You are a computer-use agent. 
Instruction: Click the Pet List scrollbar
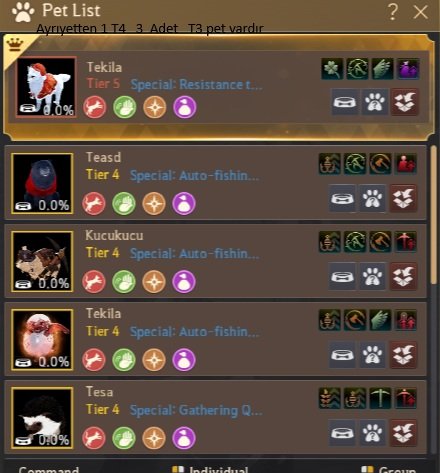point(434,215)
